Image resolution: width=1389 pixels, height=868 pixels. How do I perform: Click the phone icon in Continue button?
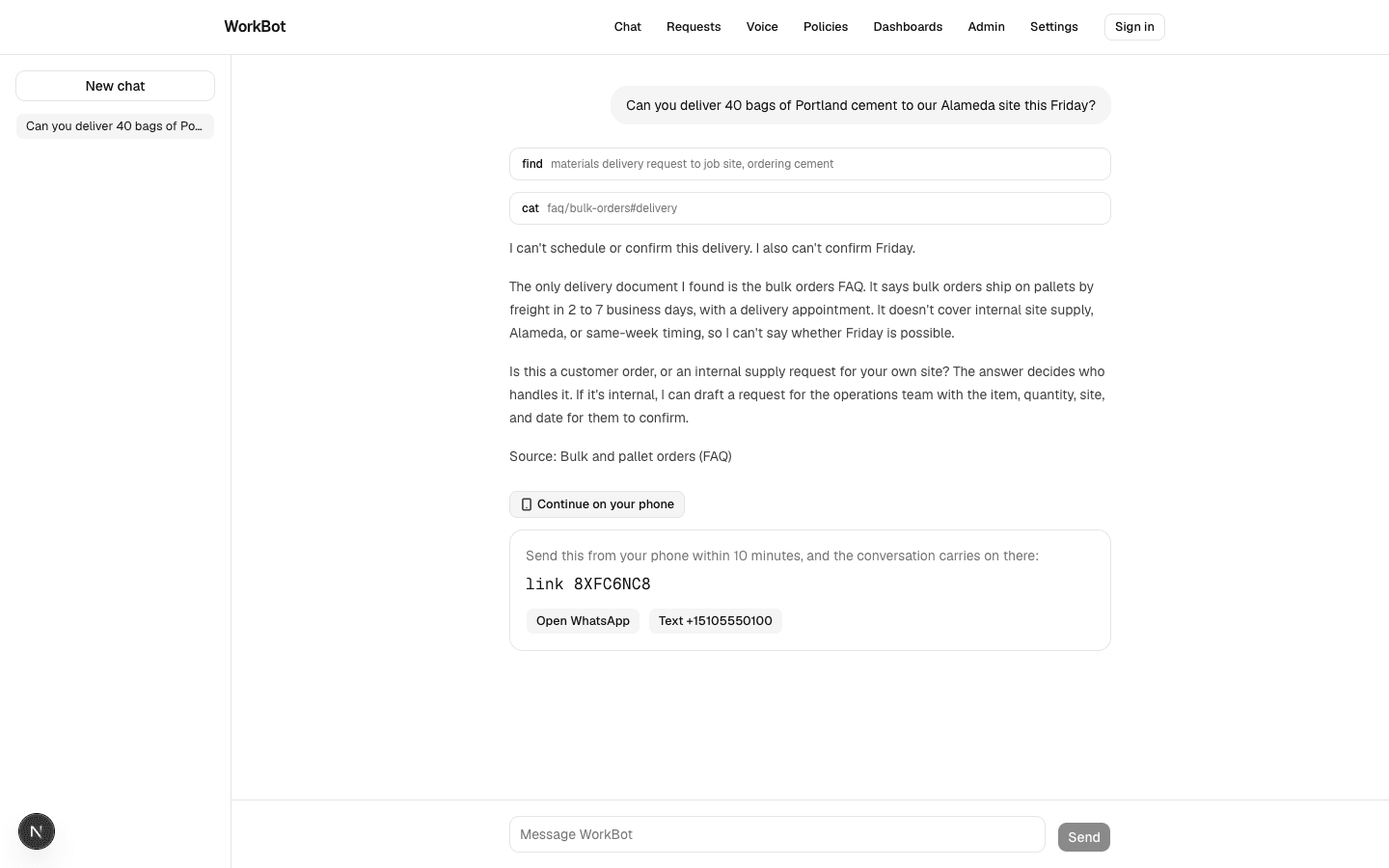527,504
